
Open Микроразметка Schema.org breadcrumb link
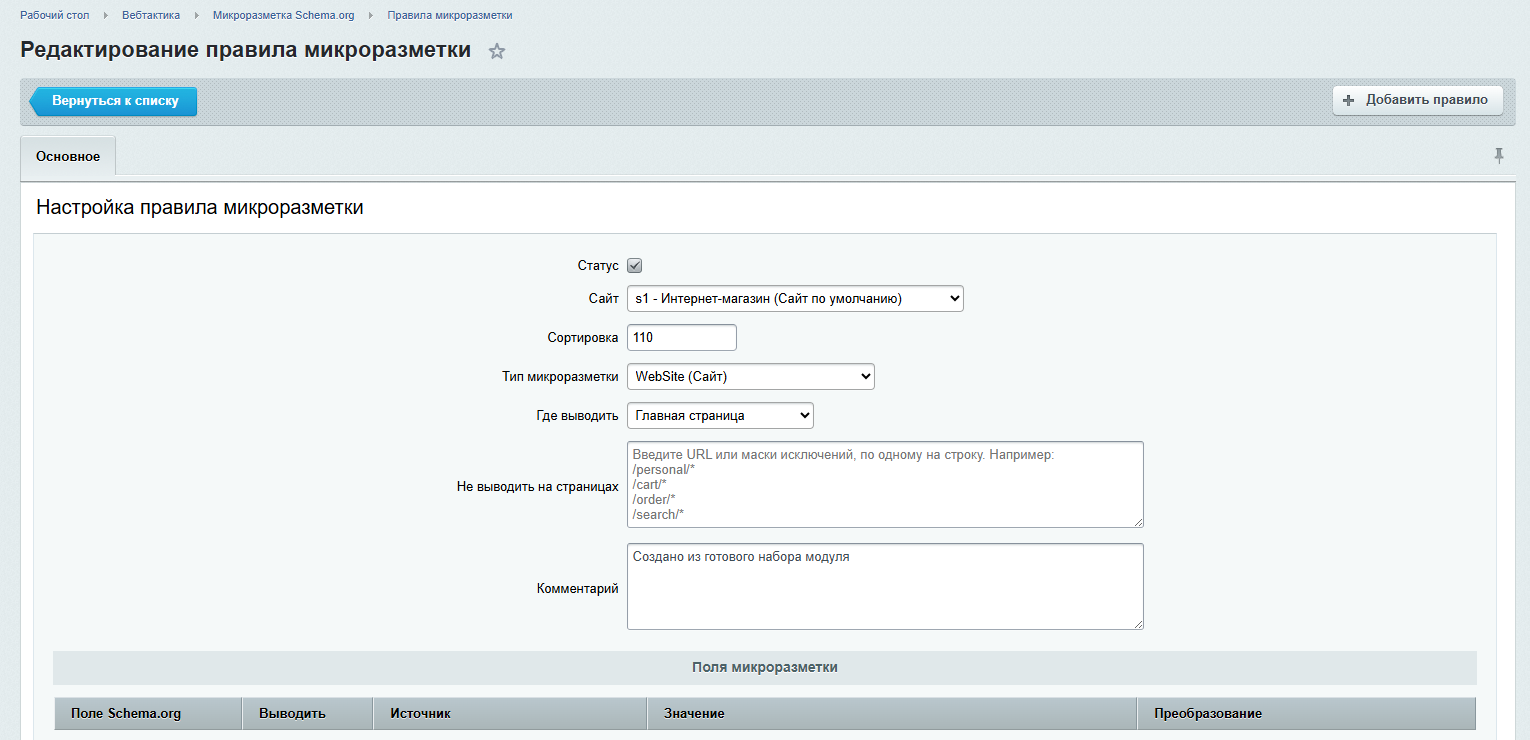pos(283,16)
